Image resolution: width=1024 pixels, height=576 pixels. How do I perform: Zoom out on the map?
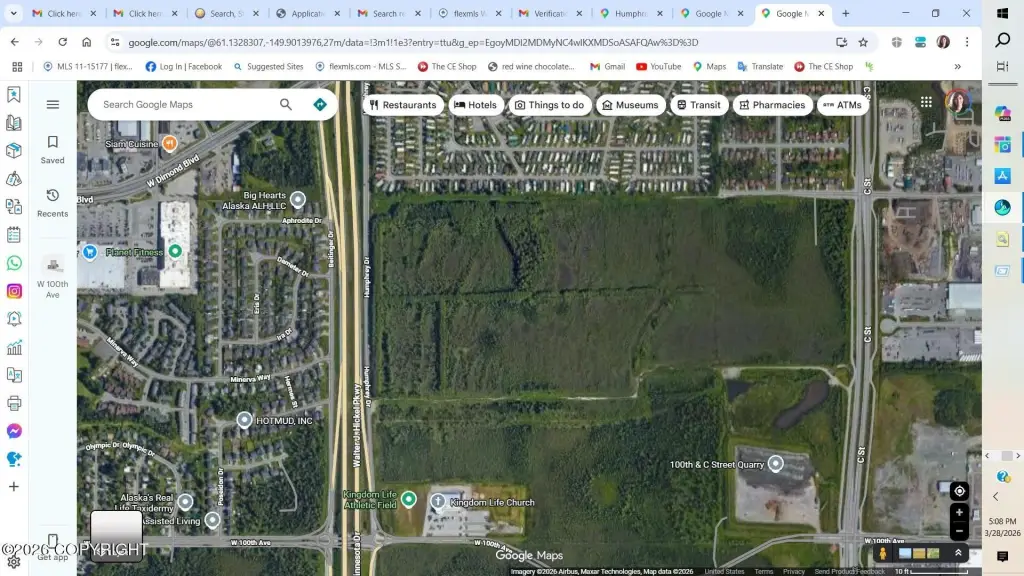959,532
